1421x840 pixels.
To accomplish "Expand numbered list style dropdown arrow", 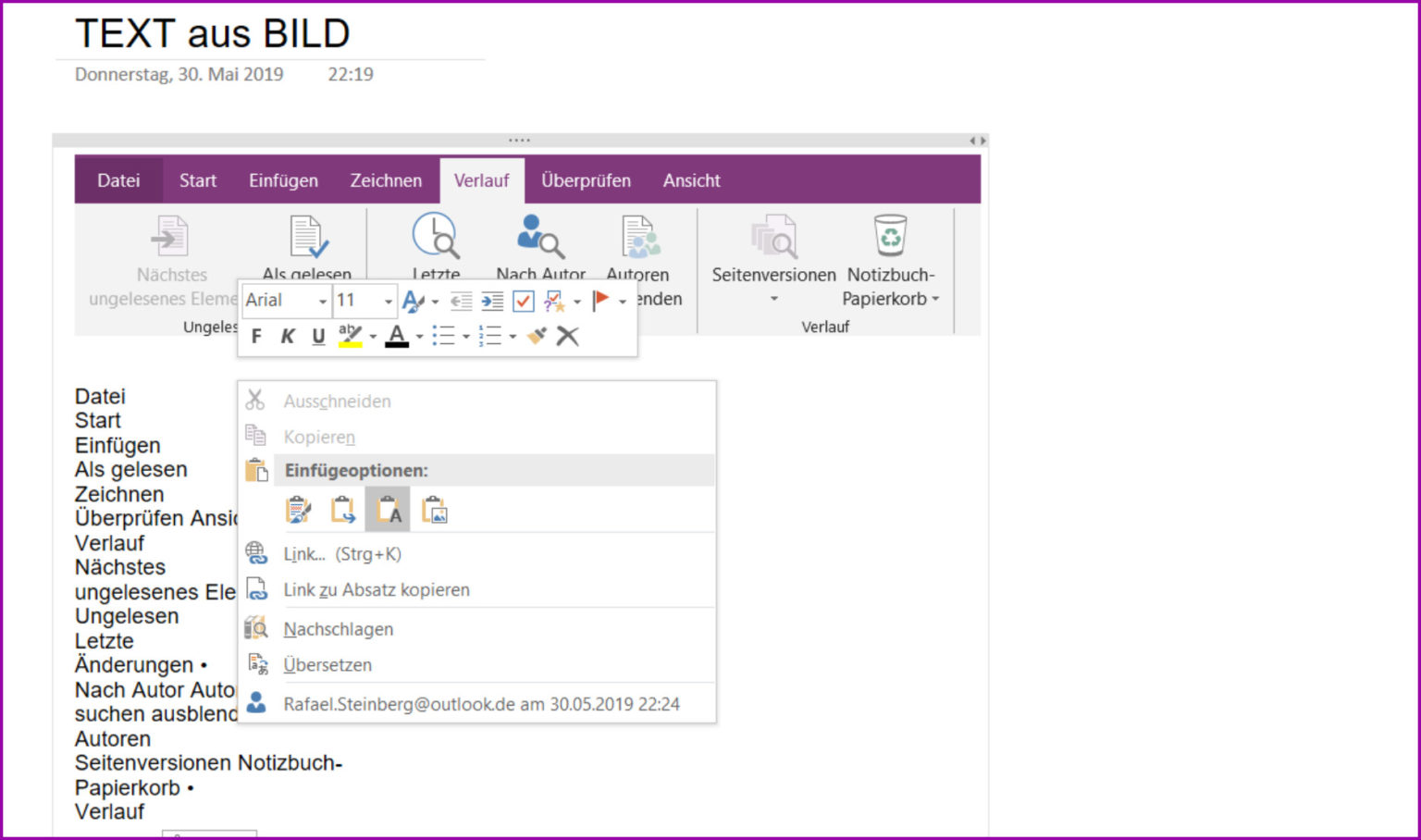I will point(513,337).
